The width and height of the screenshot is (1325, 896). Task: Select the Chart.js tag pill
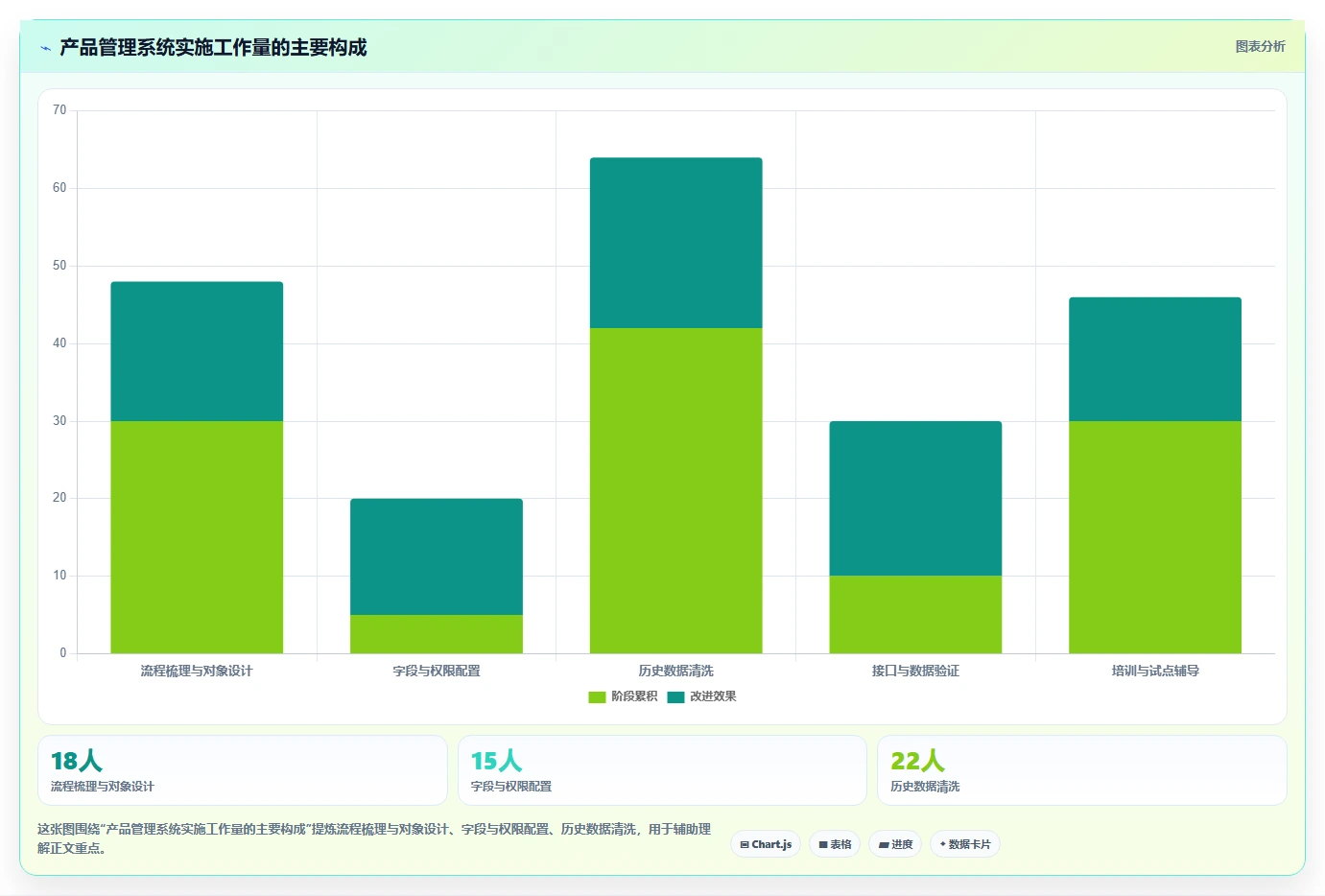coord(766,844)
